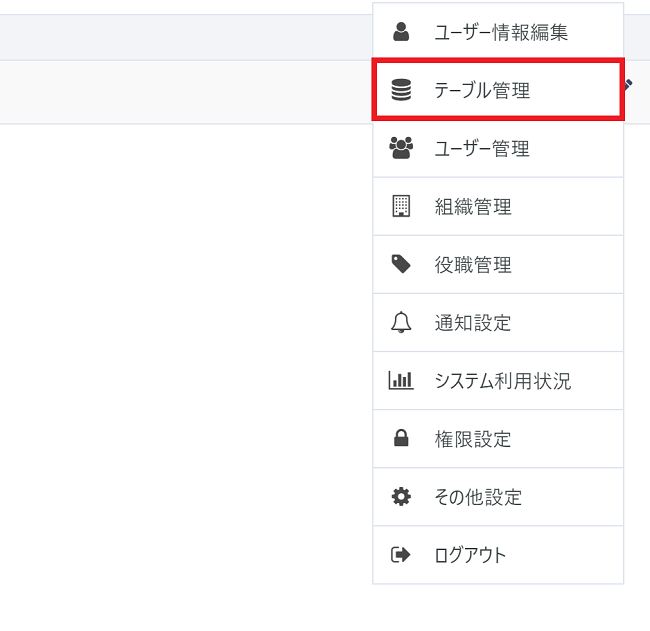Click the database stack icon for テーブル管理
This screenshot has height=631, width=650.
(401, 91)
